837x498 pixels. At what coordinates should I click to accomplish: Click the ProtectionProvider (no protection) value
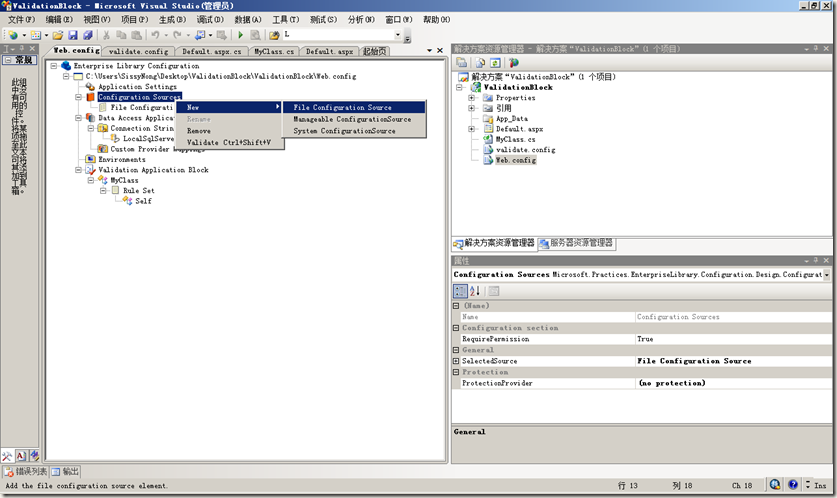point(733,383)
